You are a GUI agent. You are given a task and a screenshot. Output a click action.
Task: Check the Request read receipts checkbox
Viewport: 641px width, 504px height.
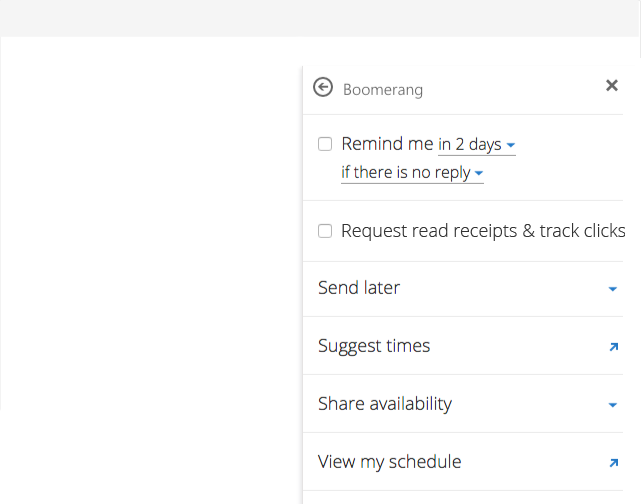coord(325,231)
